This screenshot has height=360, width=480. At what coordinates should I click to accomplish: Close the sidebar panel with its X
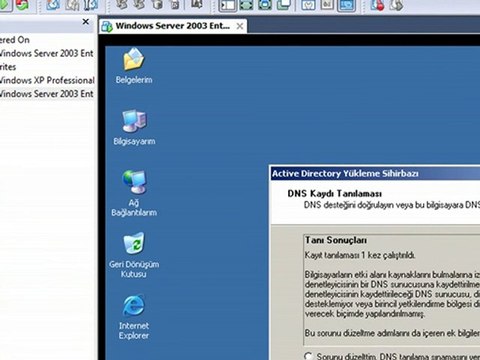86,22
